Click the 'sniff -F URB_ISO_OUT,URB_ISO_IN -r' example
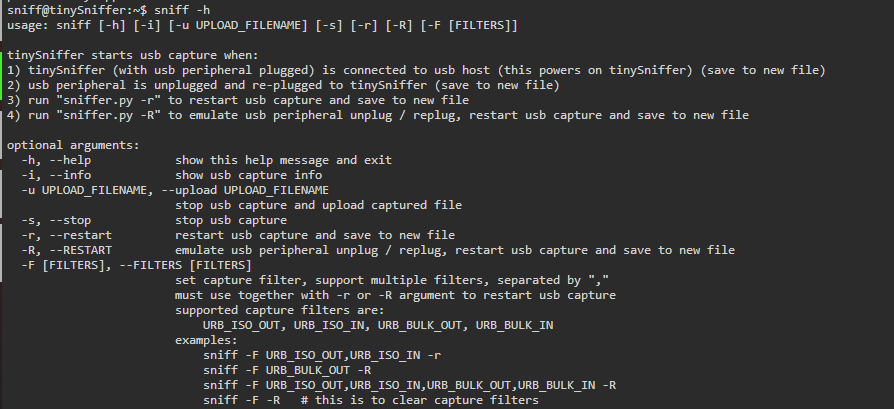Viewport: 894px width, 409px height. point(322,355)
